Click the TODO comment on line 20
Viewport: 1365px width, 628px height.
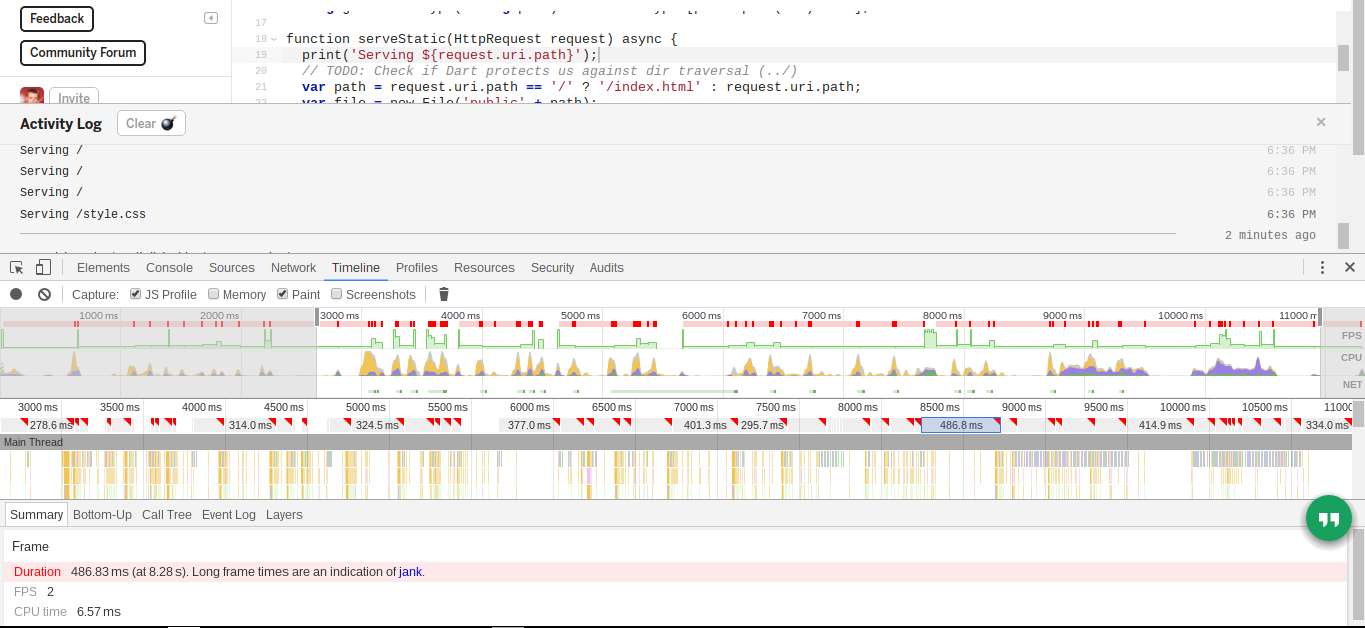click(x=550, y=71)
